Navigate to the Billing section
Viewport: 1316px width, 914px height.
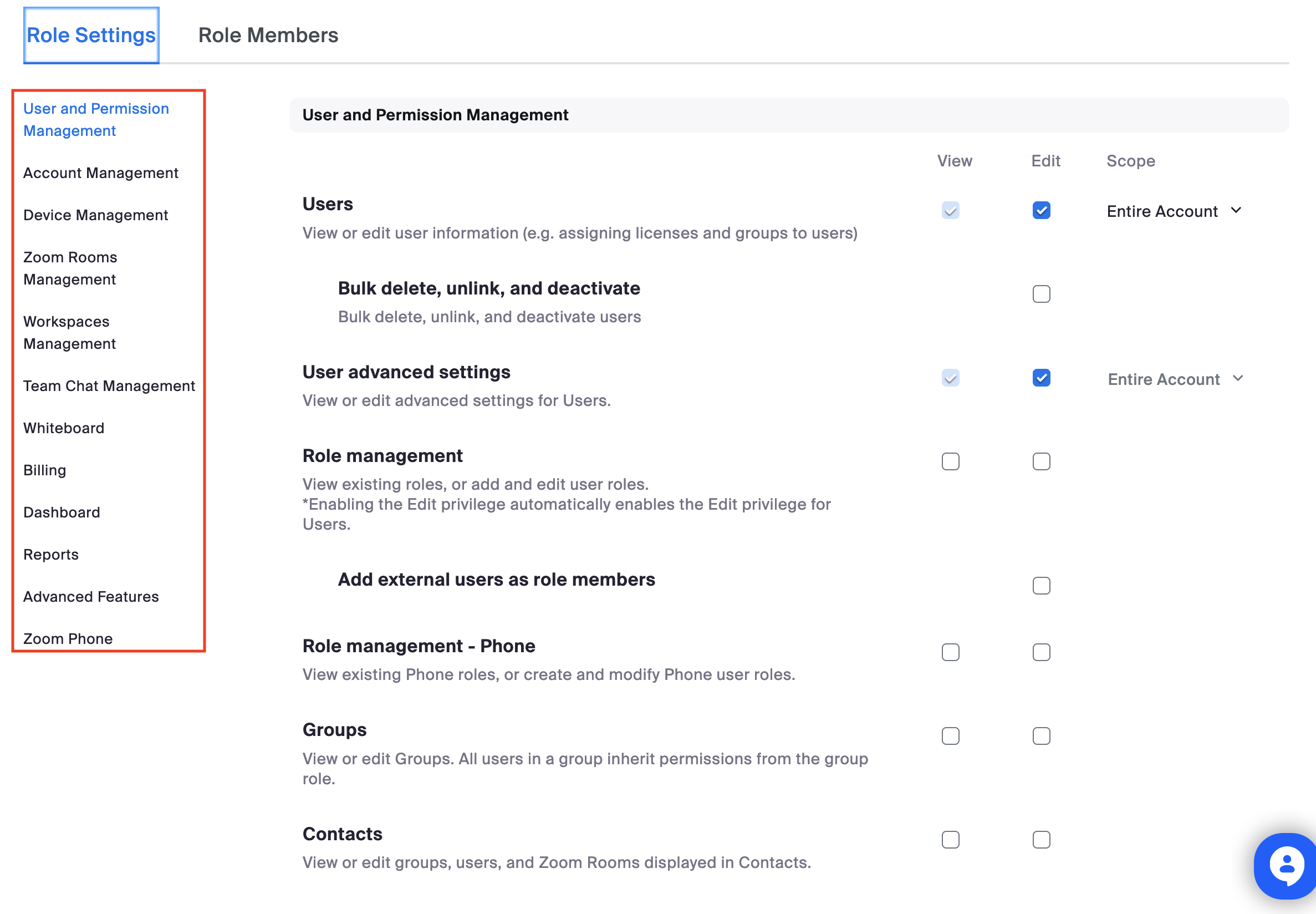click(45, 470)
